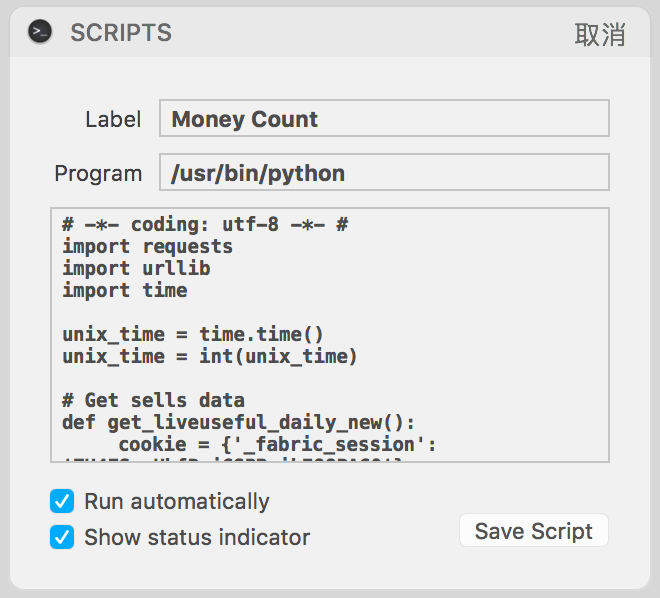660x598 pixels.
Task: Click the Program field with /usr/bin/python
Action: [x=384, y=173]
